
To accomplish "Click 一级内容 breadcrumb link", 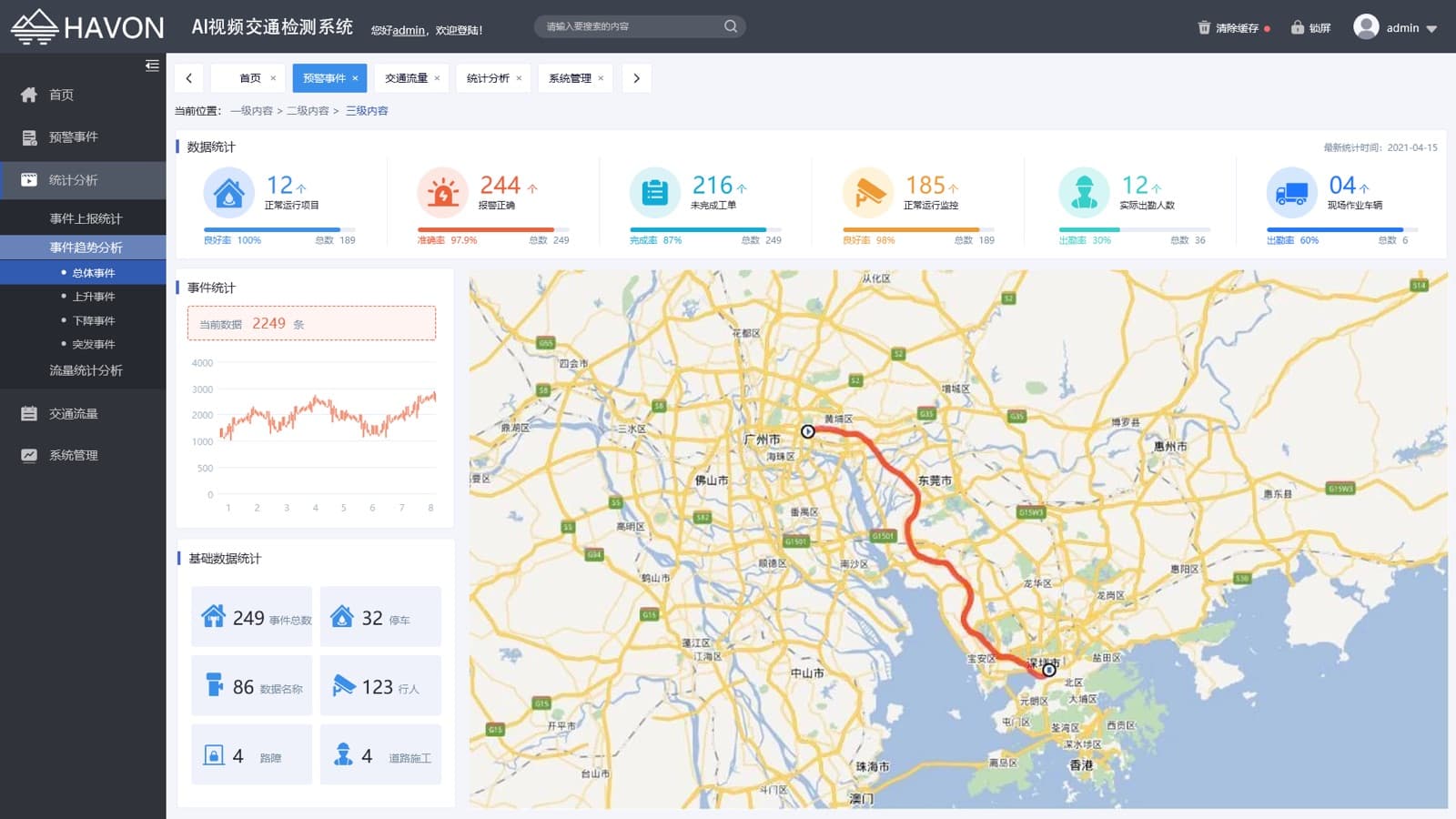I will [x=251, y=111].
